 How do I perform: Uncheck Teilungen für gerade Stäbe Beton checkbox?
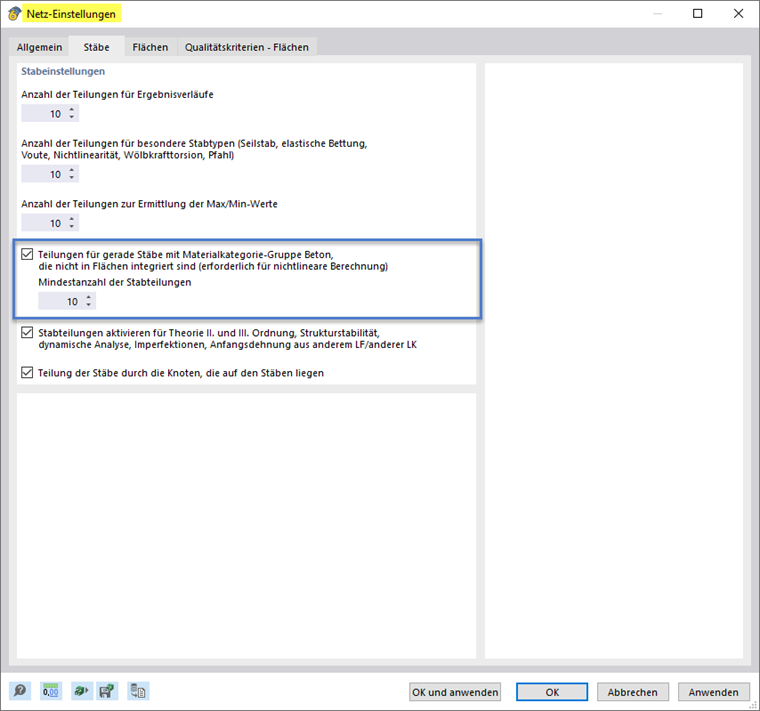point(27,254)
